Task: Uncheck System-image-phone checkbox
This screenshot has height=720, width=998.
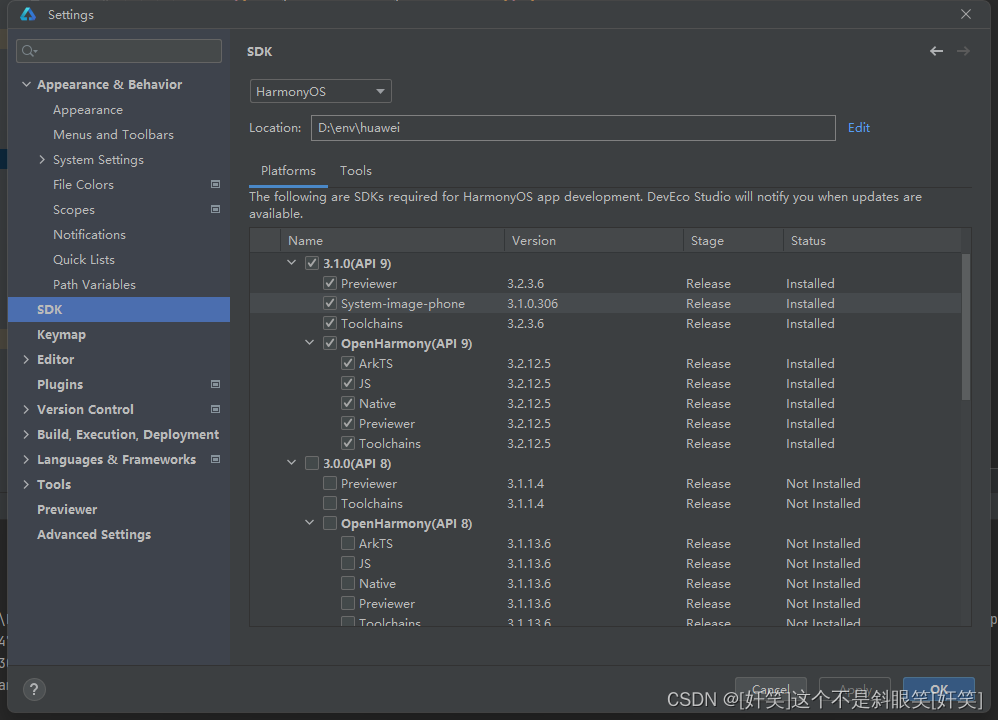Action: point(330,303)
